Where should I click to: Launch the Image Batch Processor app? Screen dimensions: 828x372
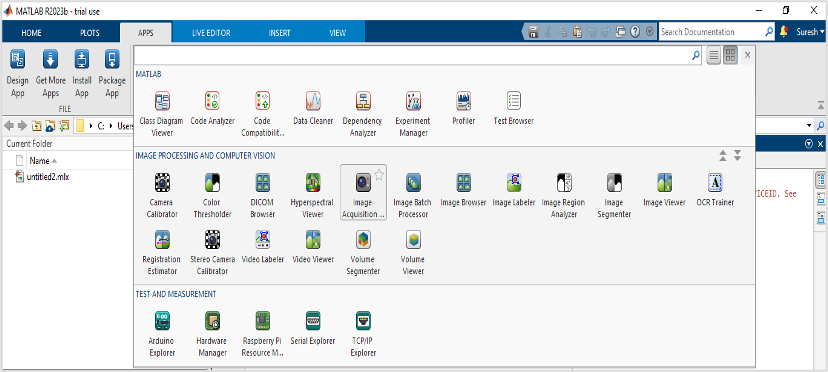click(x=413, y=194)
